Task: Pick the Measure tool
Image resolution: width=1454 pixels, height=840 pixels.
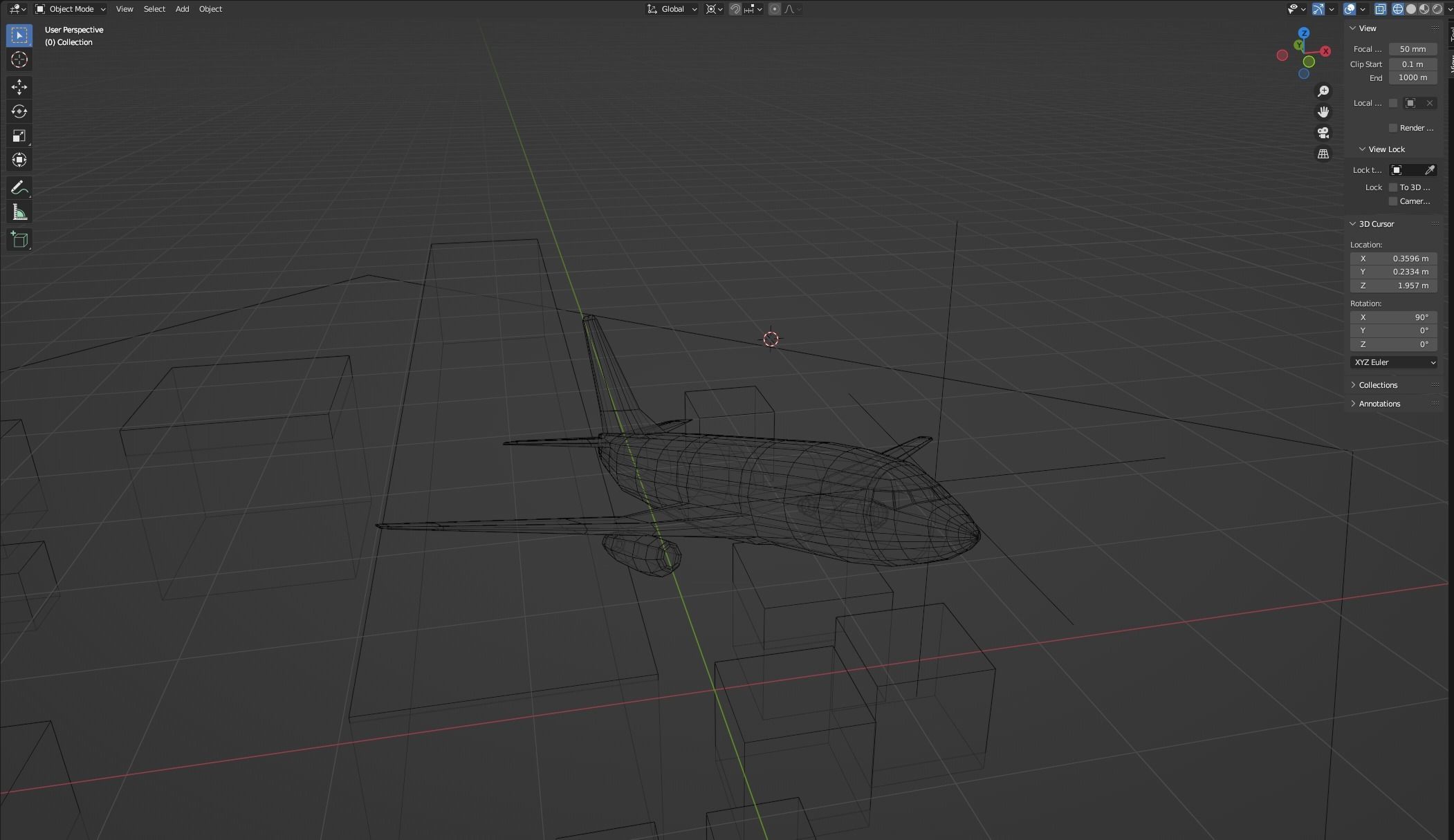Action: [19, 212]
